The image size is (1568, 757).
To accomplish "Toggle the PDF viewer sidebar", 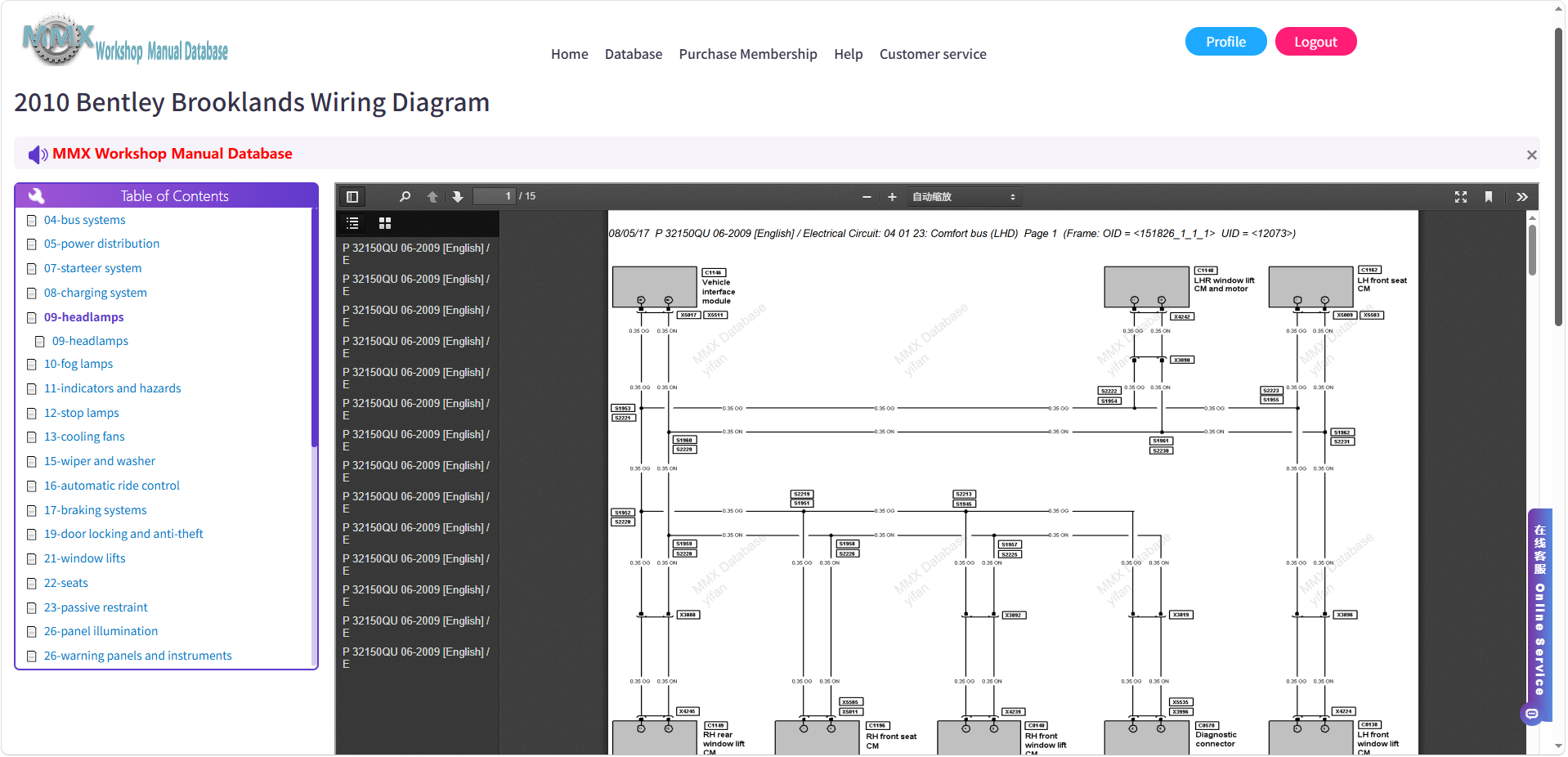I will pos(352,196).
